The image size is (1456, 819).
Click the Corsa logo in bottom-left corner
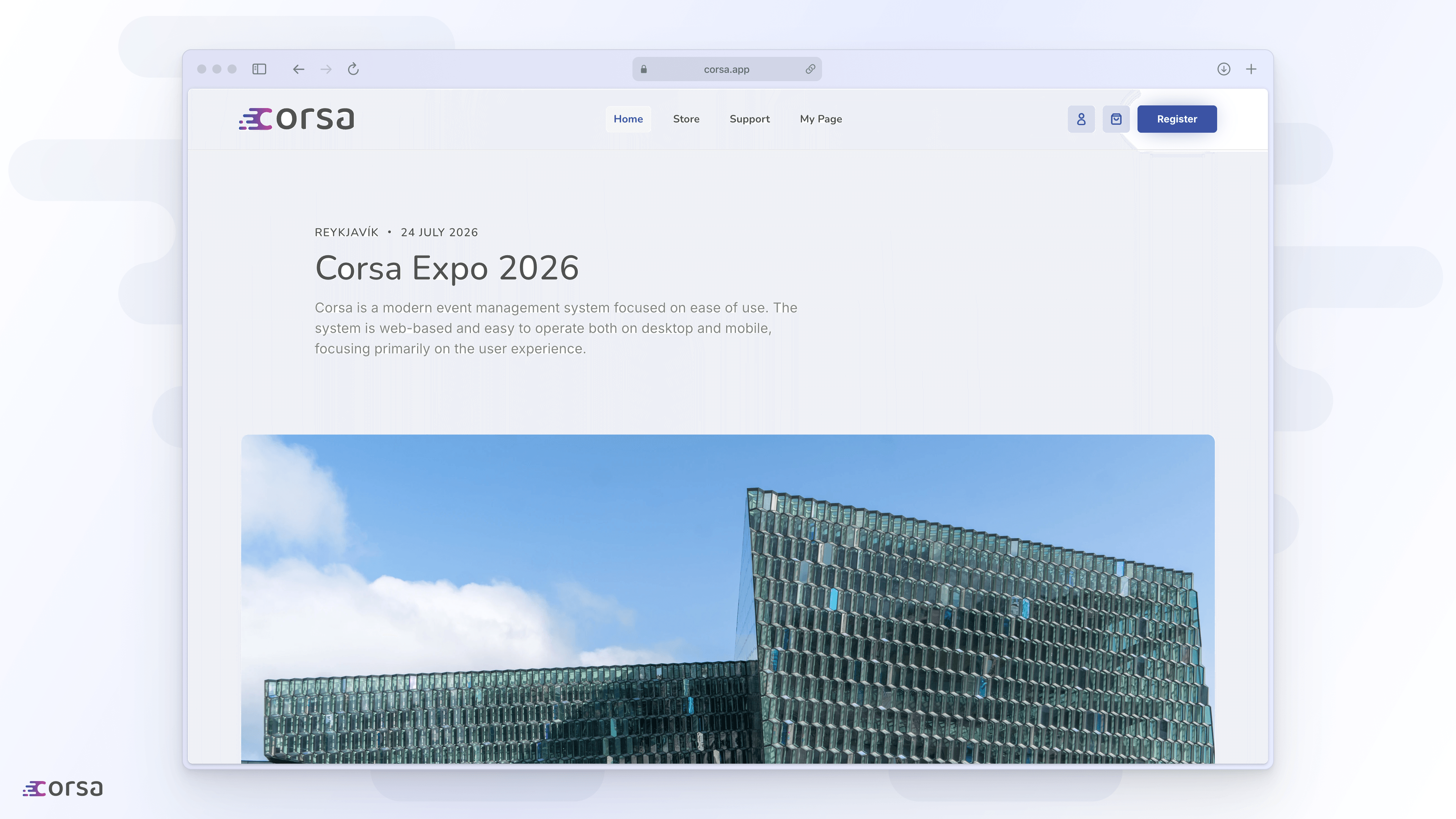click(63, 789)
